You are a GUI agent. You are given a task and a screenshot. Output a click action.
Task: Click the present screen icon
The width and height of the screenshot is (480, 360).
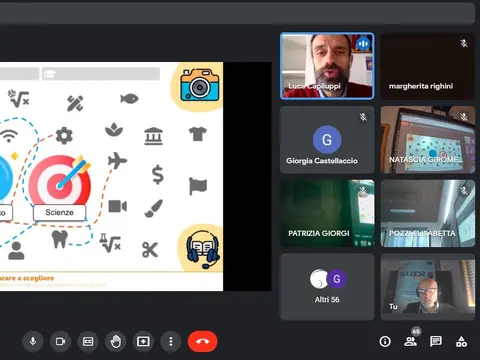pos(143,341)
